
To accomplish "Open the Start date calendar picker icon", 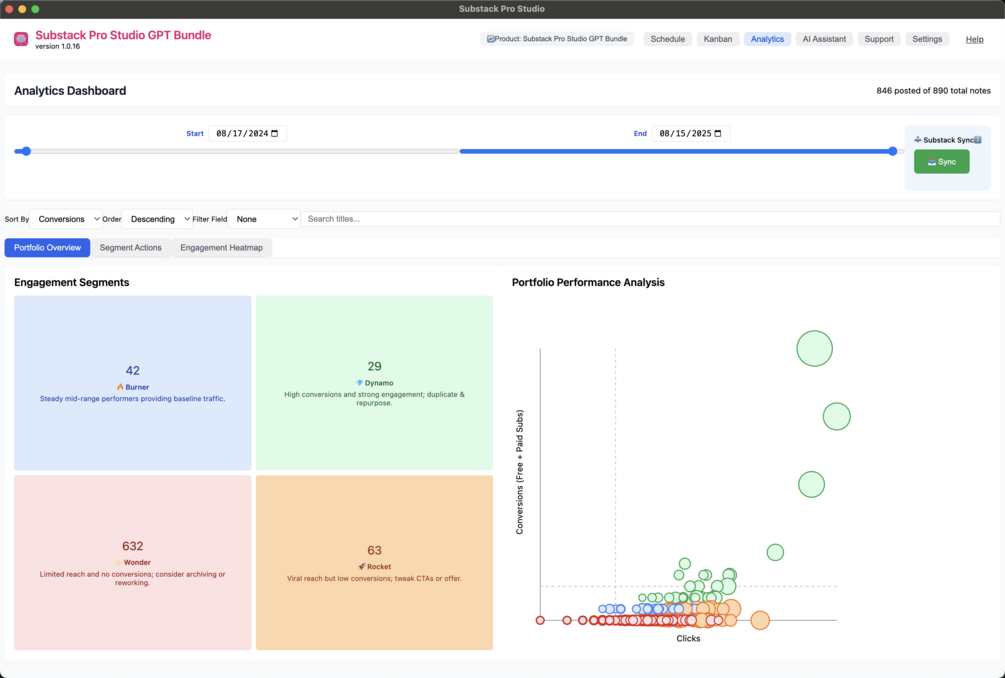I will 275,133.
